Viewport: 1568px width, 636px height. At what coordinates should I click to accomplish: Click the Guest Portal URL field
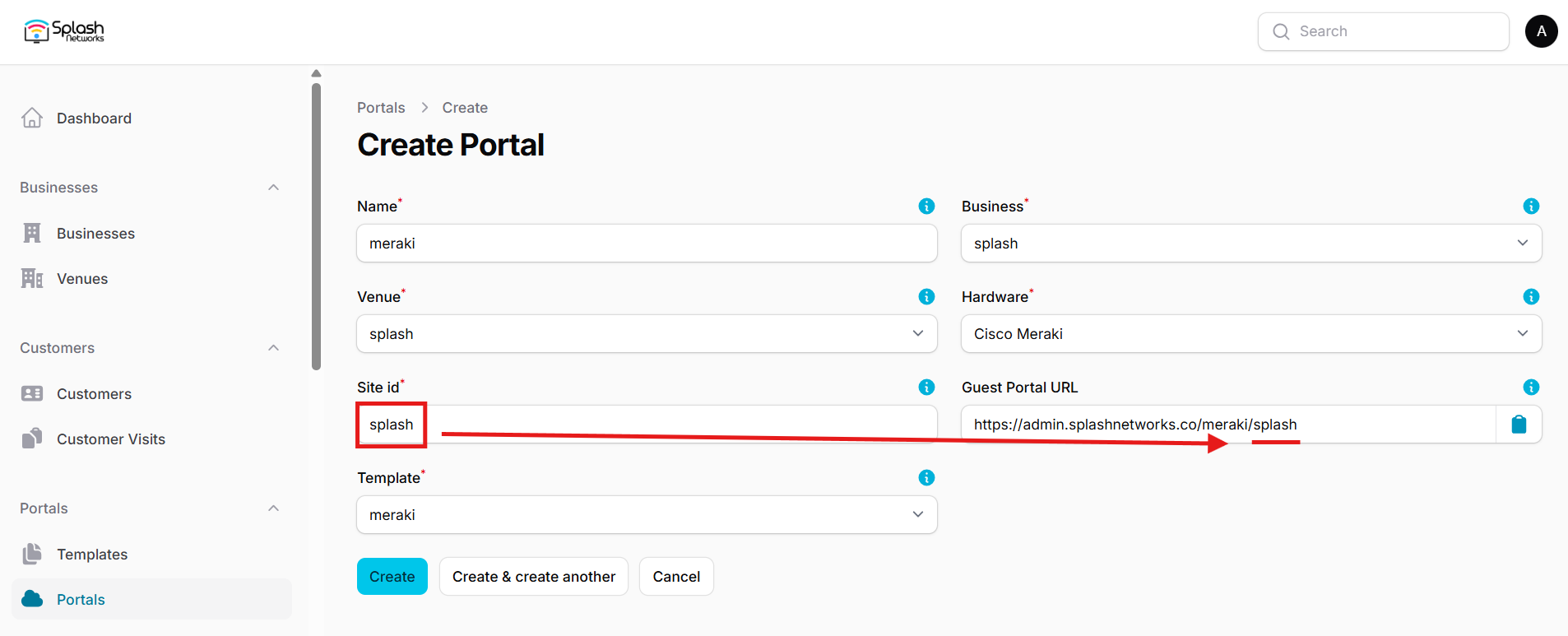(x=1228, y=425)
